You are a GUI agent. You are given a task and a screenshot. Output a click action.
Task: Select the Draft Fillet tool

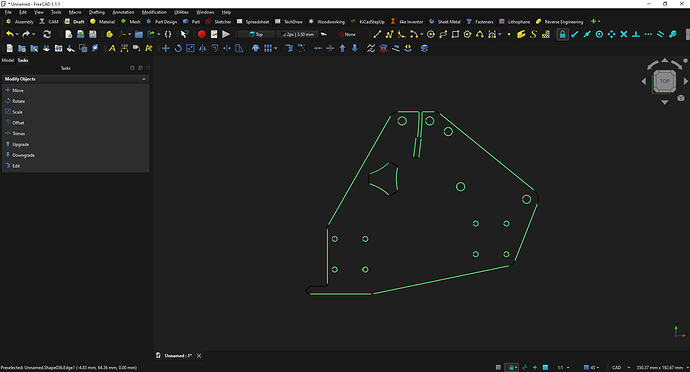click(x=401, y=34)
